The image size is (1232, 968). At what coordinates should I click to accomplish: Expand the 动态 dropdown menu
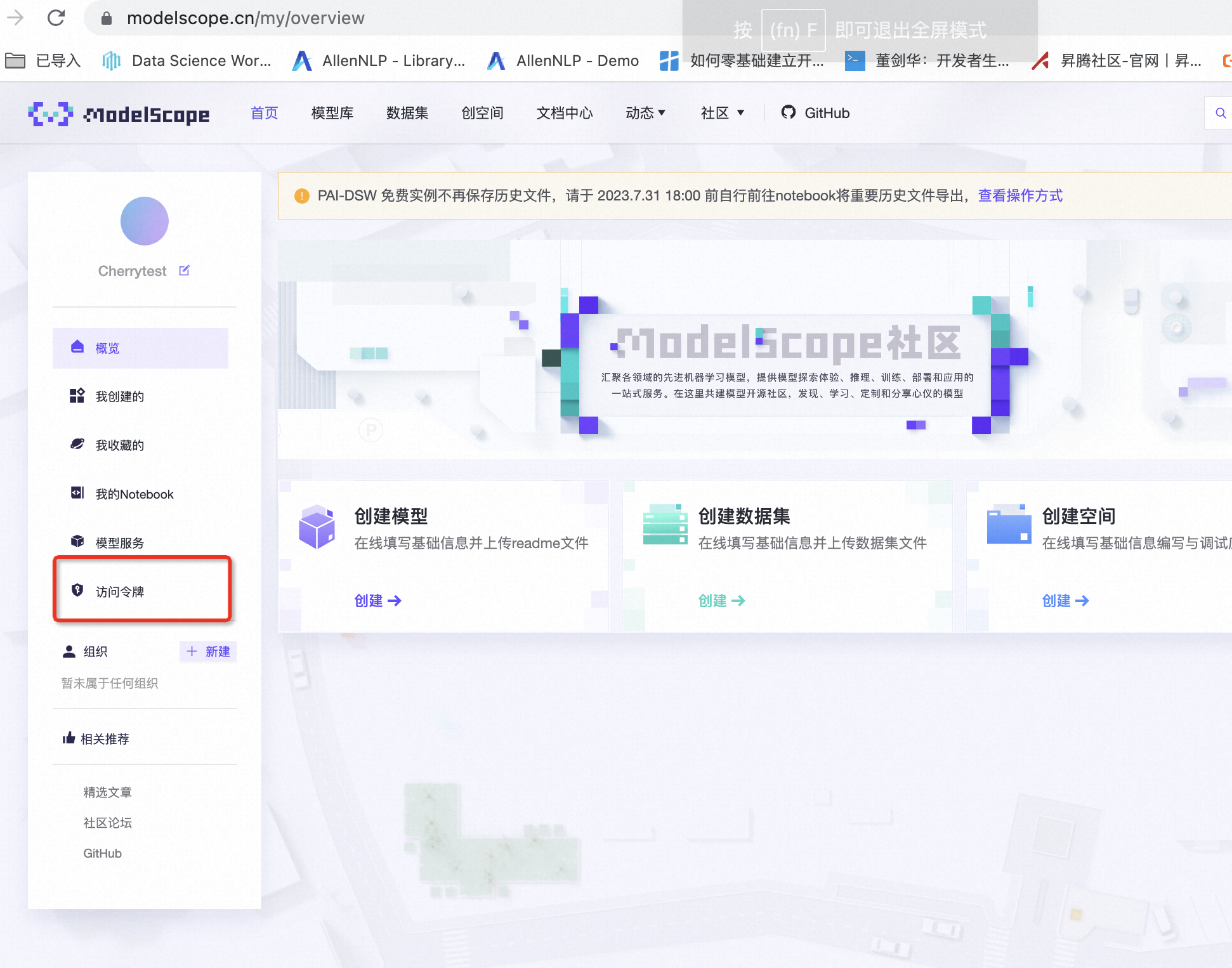click(645, 113)
